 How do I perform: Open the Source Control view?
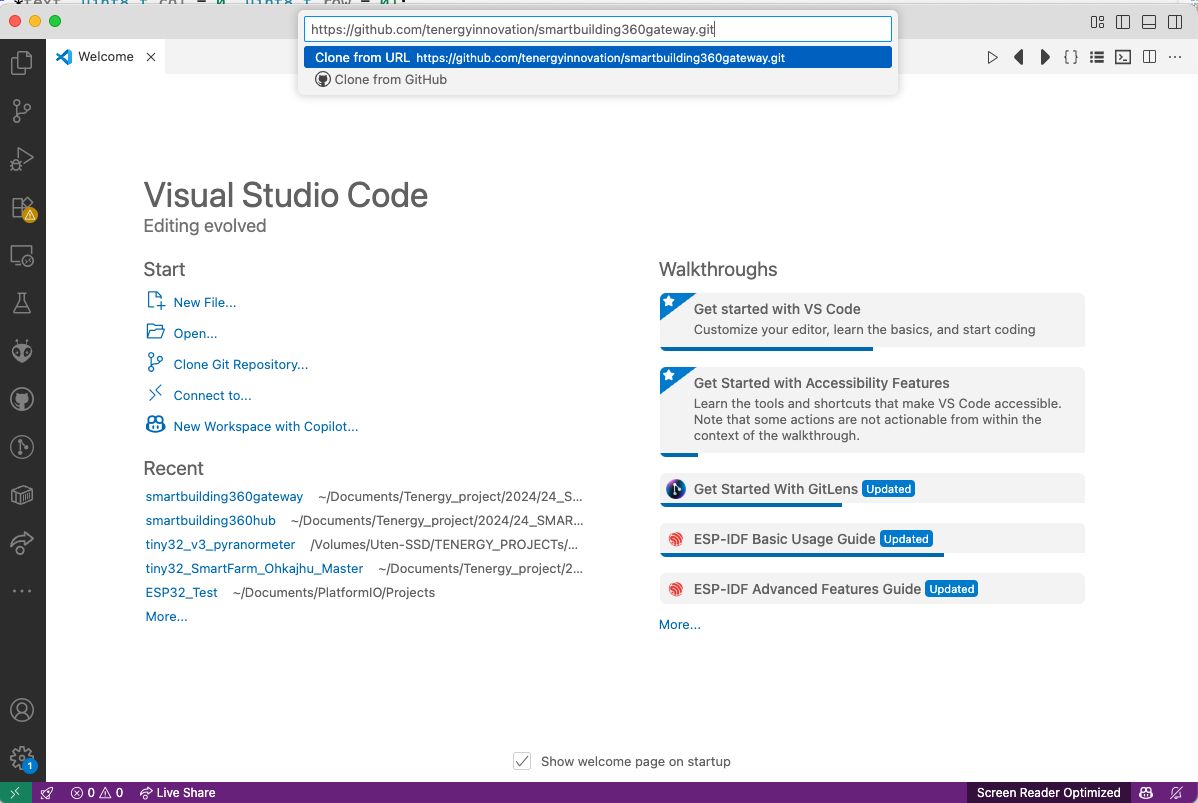point(22,112)
